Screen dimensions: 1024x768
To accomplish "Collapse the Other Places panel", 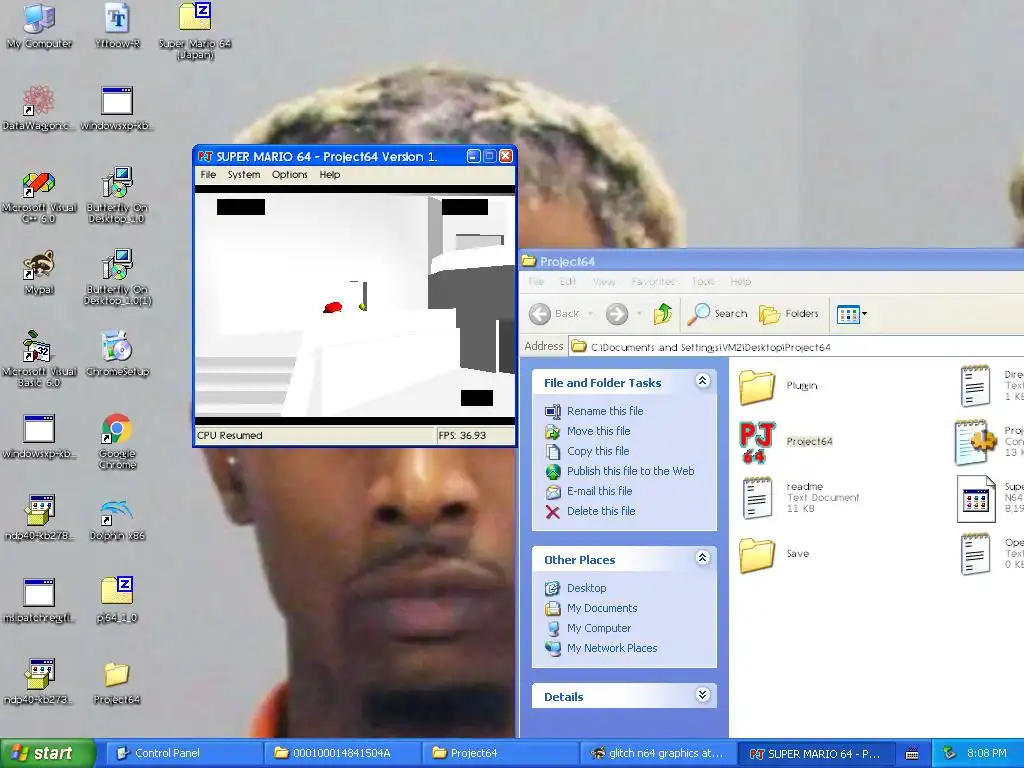I will tap(703, 558).
